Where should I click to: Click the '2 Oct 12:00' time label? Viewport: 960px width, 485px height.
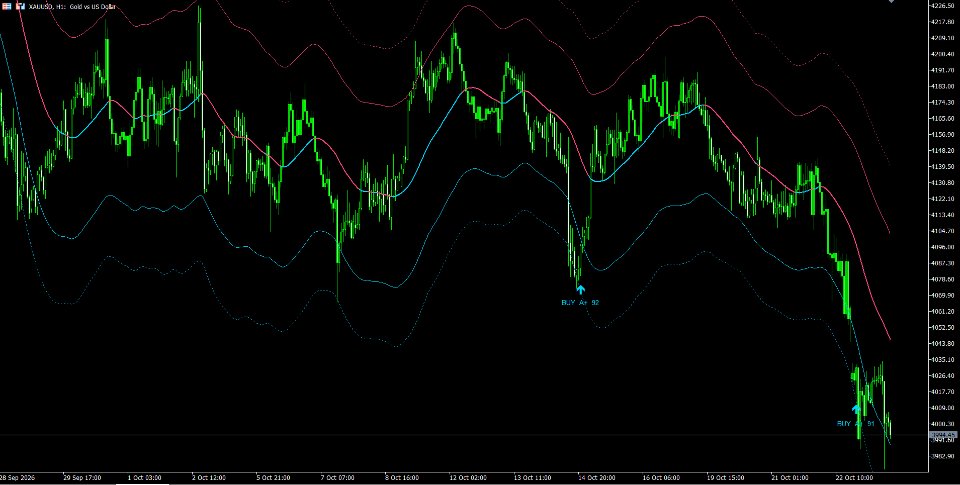[x=209, y=477]
